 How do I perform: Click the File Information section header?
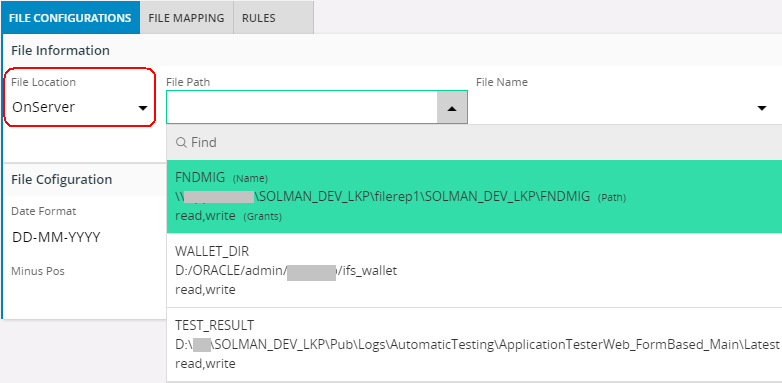[x=60, y=50]
